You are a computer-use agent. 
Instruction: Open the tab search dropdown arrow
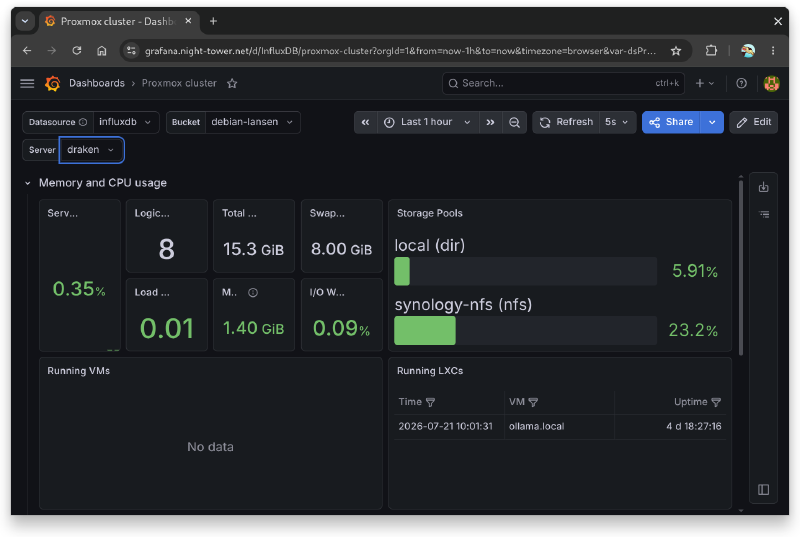(25, 21)
